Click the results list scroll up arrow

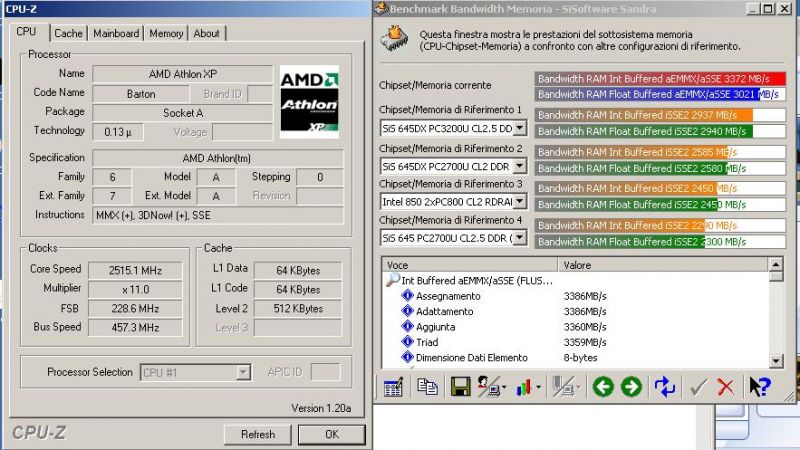(776, 264)
